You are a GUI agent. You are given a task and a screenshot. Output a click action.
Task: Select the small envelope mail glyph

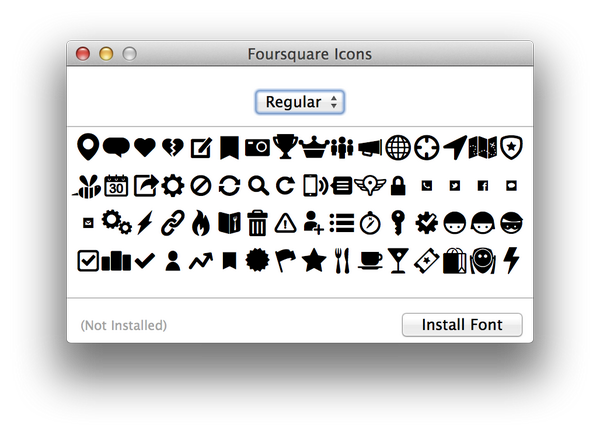88,223
